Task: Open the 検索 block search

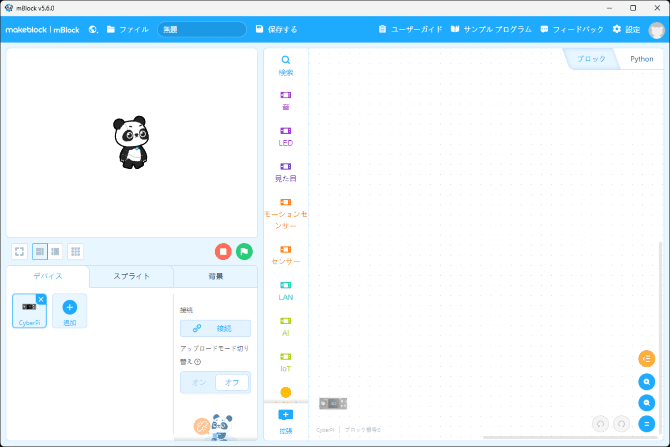Action: (285, 65)
